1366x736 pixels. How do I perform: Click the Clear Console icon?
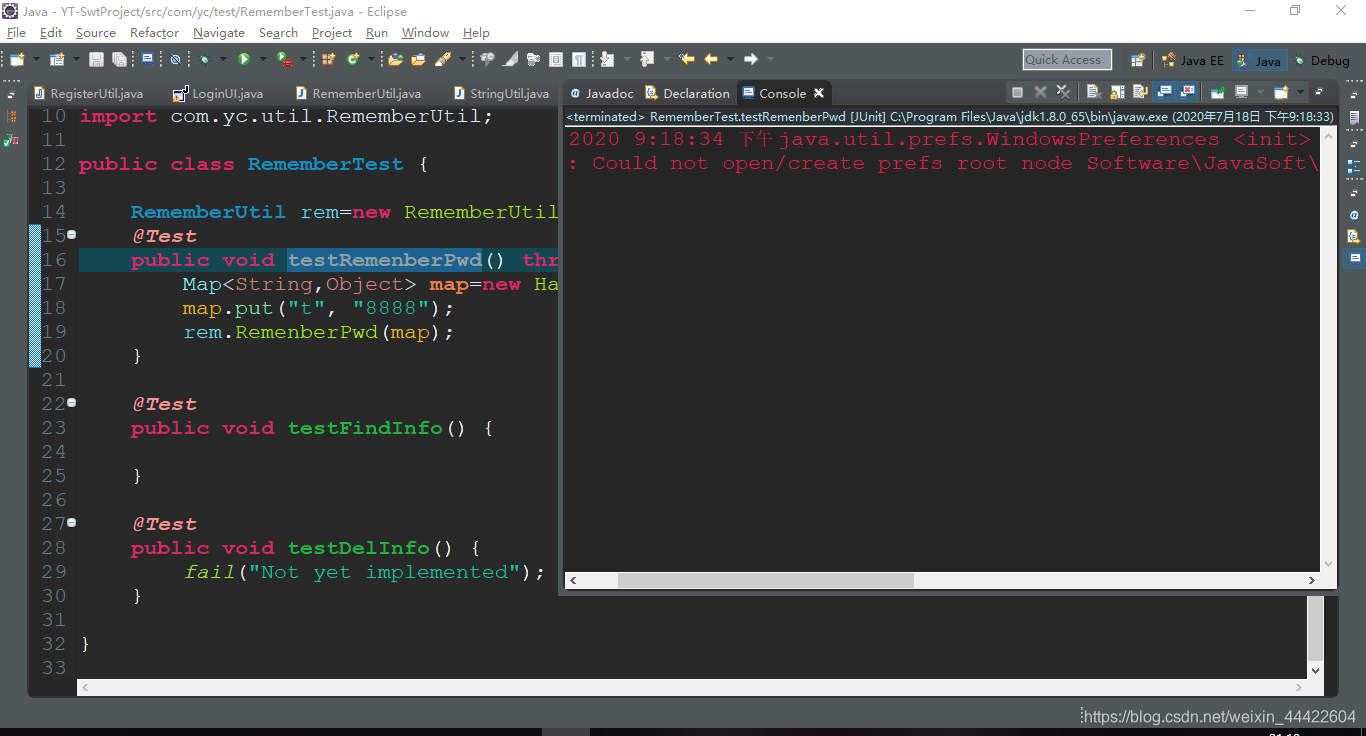tap(1093, 92)
